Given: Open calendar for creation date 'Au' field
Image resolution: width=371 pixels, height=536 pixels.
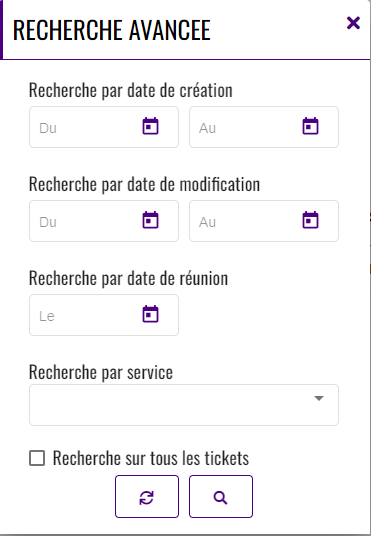Looking at the screenshot, I should coord(310,126).
